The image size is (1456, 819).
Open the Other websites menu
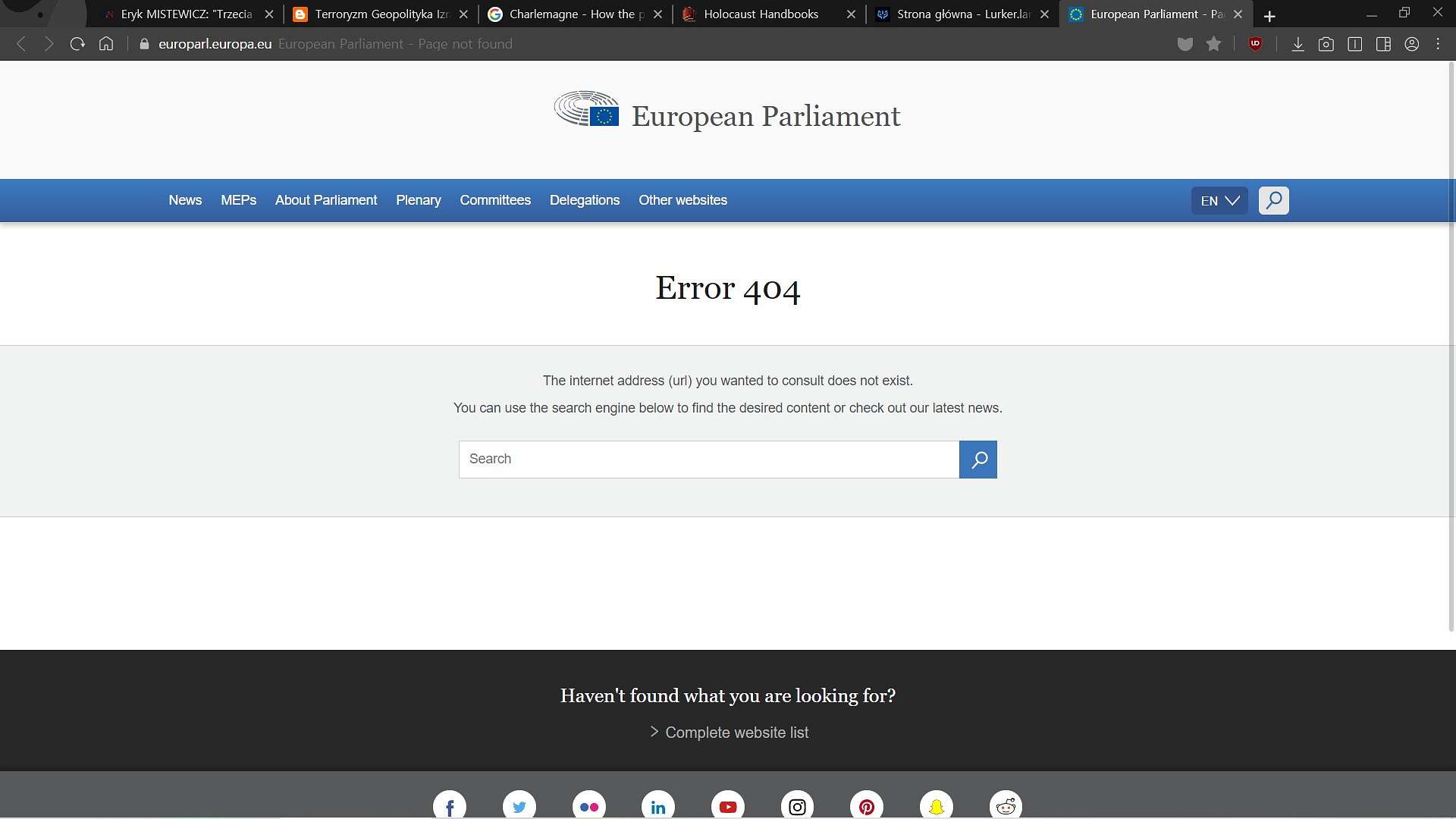point(682,200)
